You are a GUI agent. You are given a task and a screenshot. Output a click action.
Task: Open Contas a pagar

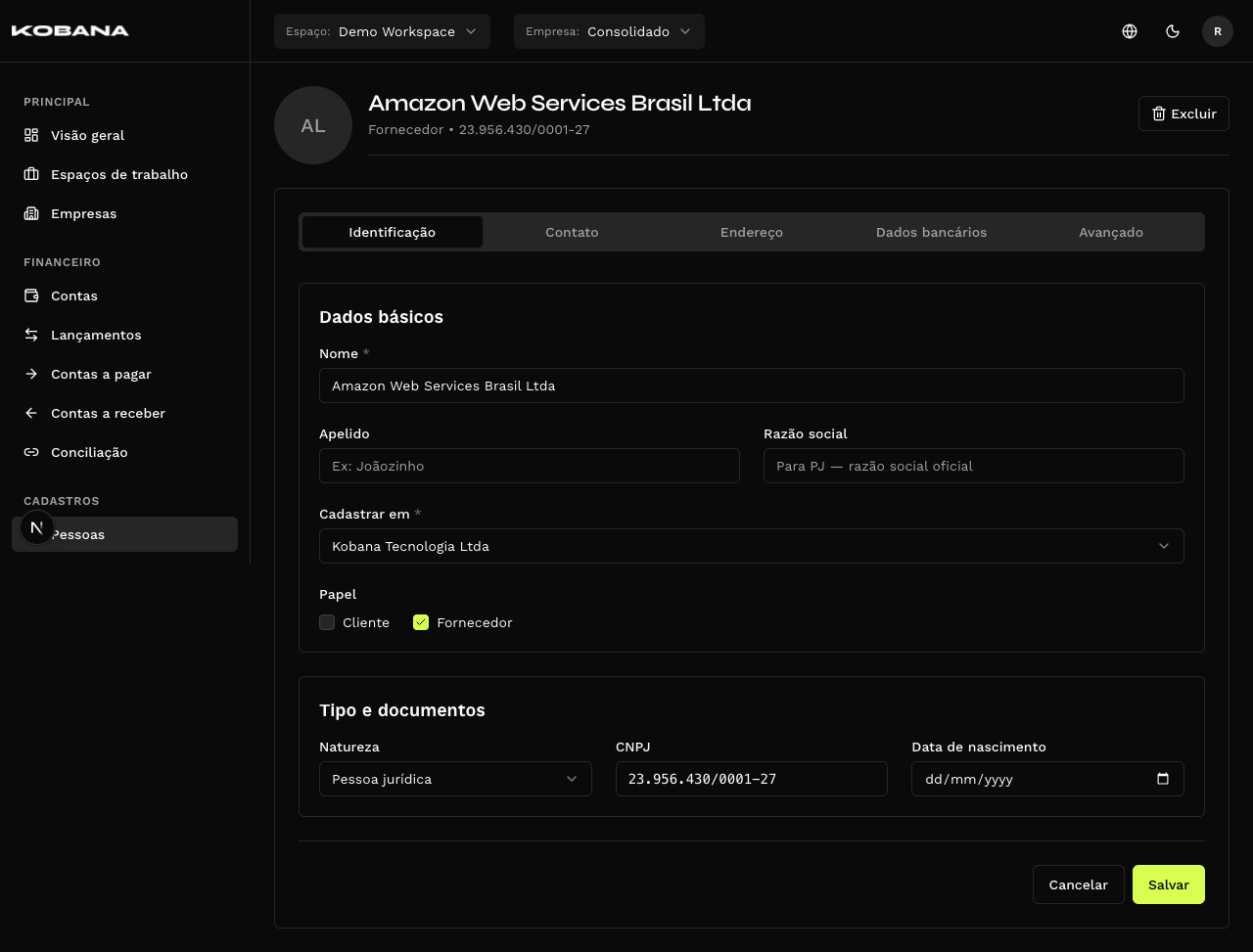(x=124, y=374)
